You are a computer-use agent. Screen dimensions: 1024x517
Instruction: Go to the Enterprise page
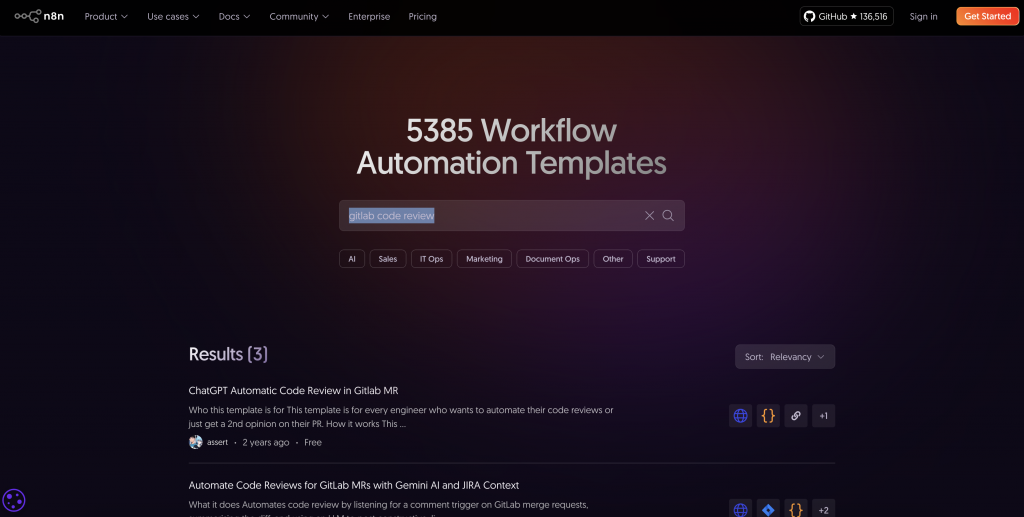(x=369, y=16)
